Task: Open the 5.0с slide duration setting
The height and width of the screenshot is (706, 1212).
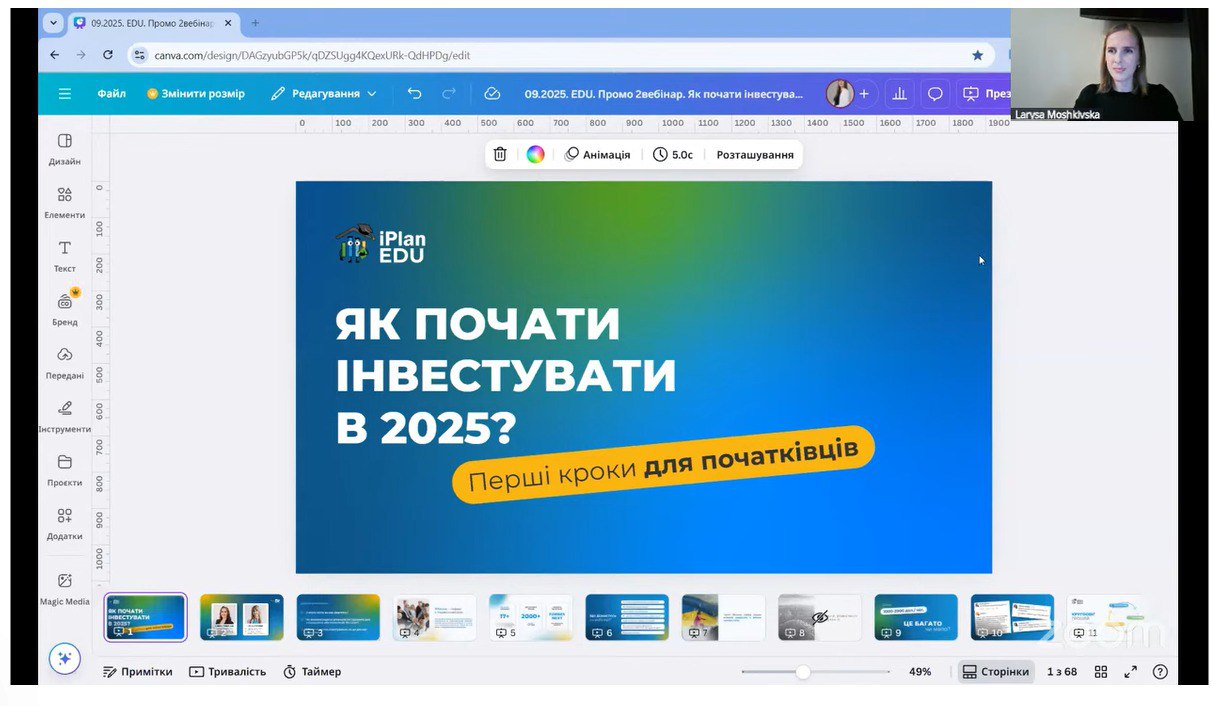Action: 673,155
